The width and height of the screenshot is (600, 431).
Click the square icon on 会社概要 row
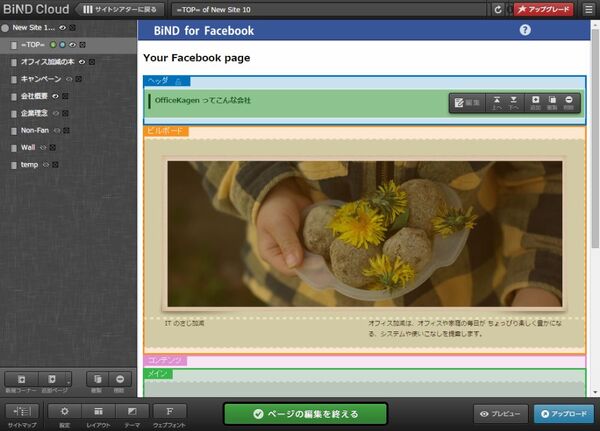point(65,96)
